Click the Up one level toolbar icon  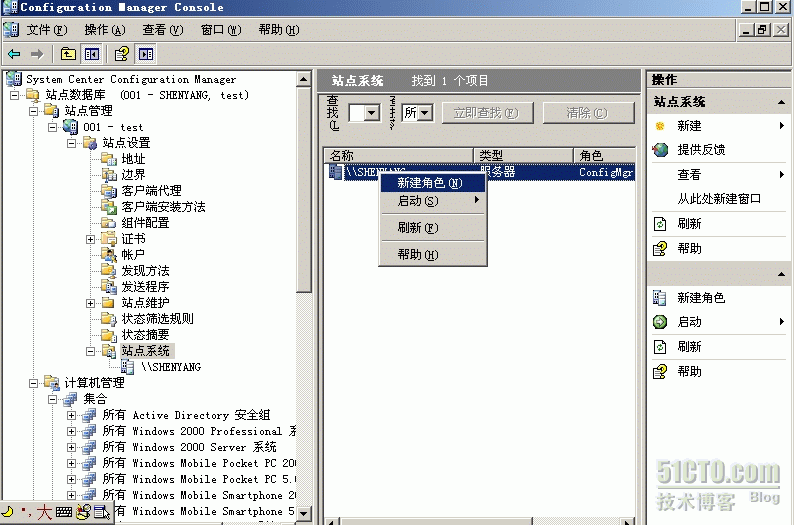68,54
